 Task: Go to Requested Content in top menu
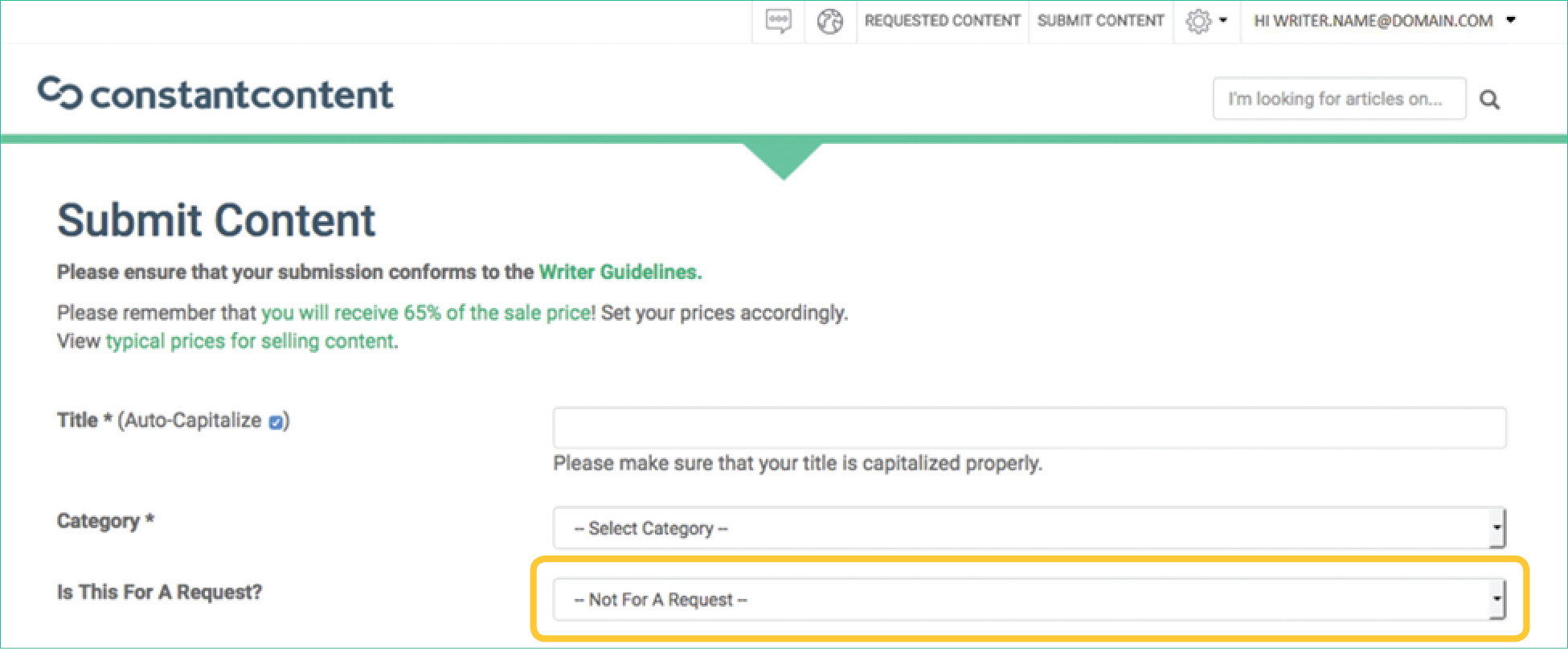(x=942, y=21)
